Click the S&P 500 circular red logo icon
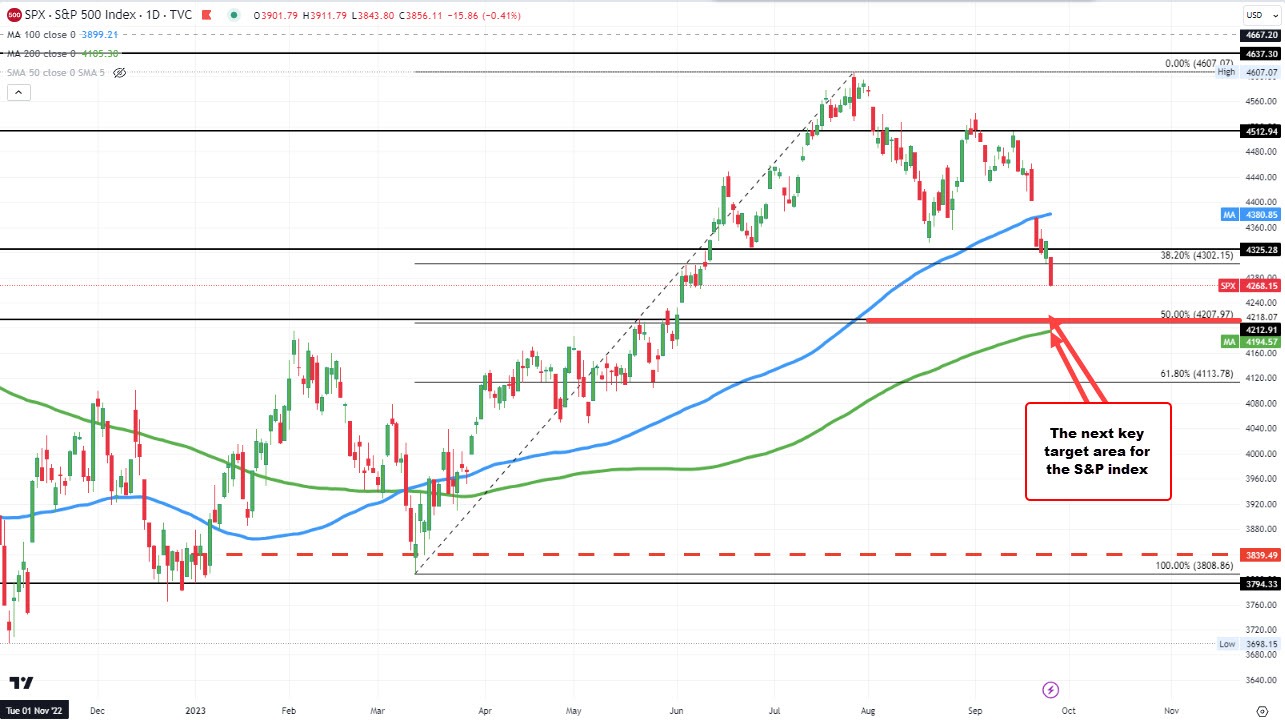 click(x=14, y=15)
